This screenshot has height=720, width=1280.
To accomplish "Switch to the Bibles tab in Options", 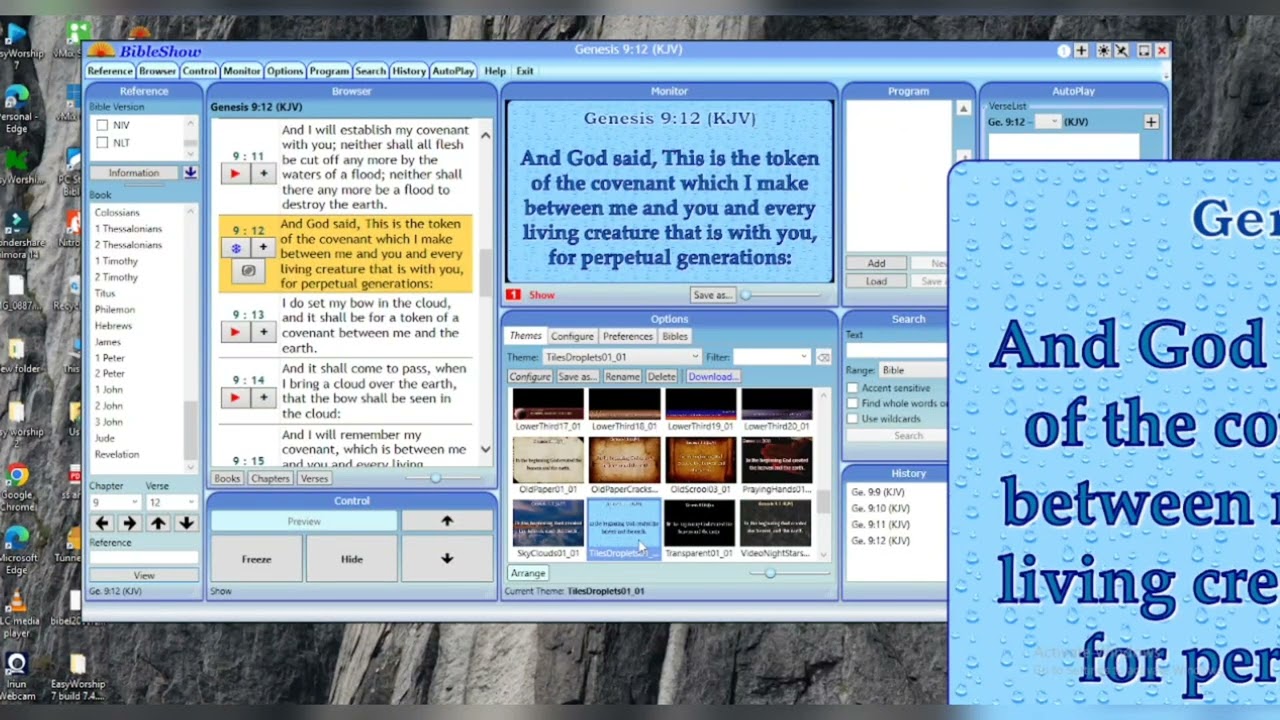I will point(675,336).
